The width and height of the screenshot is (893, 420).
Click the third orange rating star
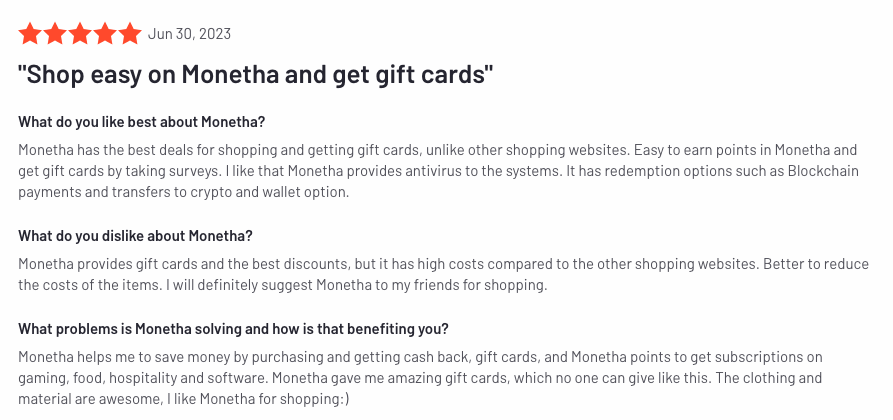click(80, 34)
